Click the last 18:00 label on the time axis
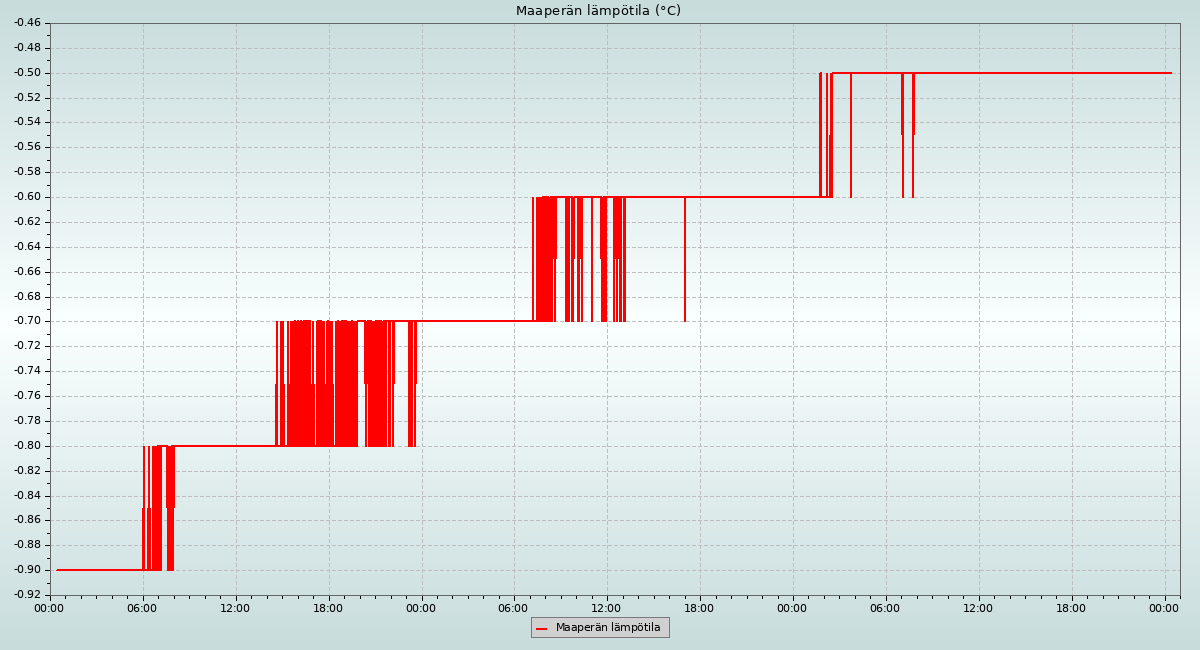This screenshot has height=650, width=1200. 1071,607
